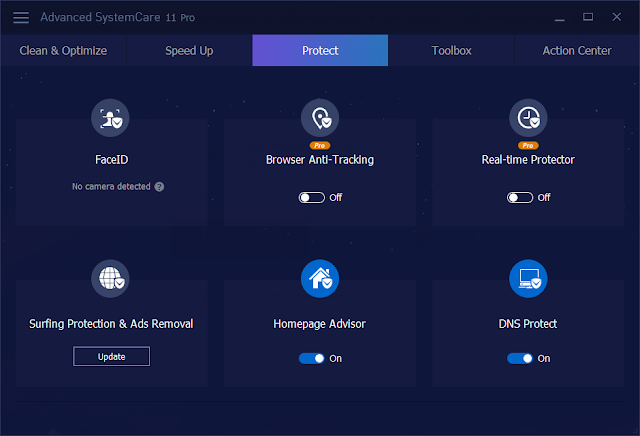Go to the Toolbox tab

(x=451, y=50)
